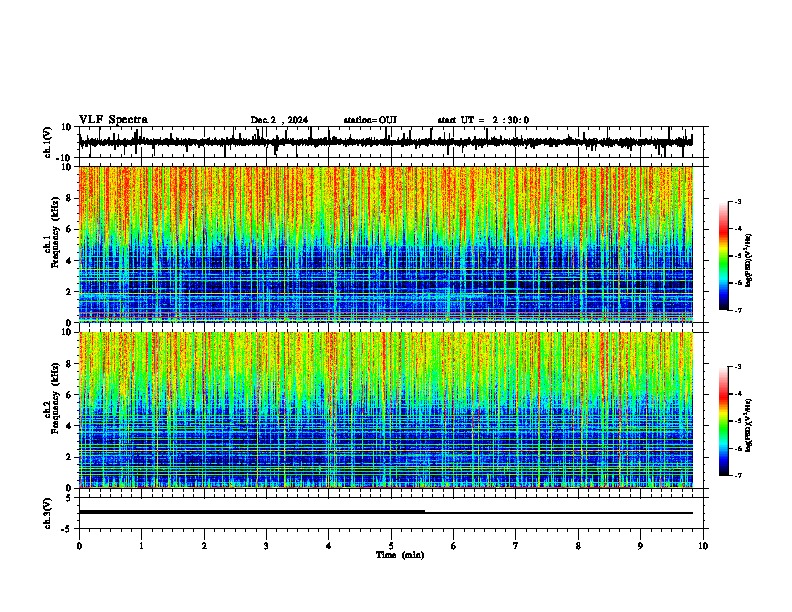Click the "-10" tick on ch.1(V) axis
This screenshot has height=612, width=792.
pos(64,158)
